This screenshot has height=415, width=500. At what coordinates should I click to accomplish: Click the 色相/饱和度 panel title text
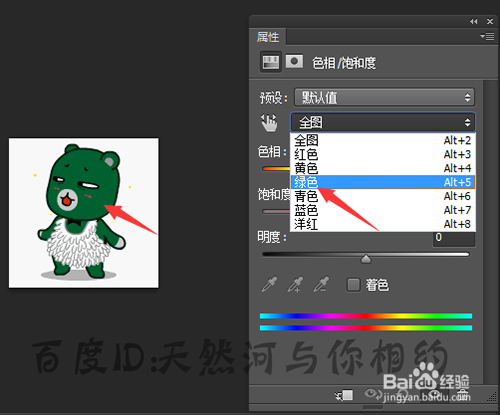(344, 63)
